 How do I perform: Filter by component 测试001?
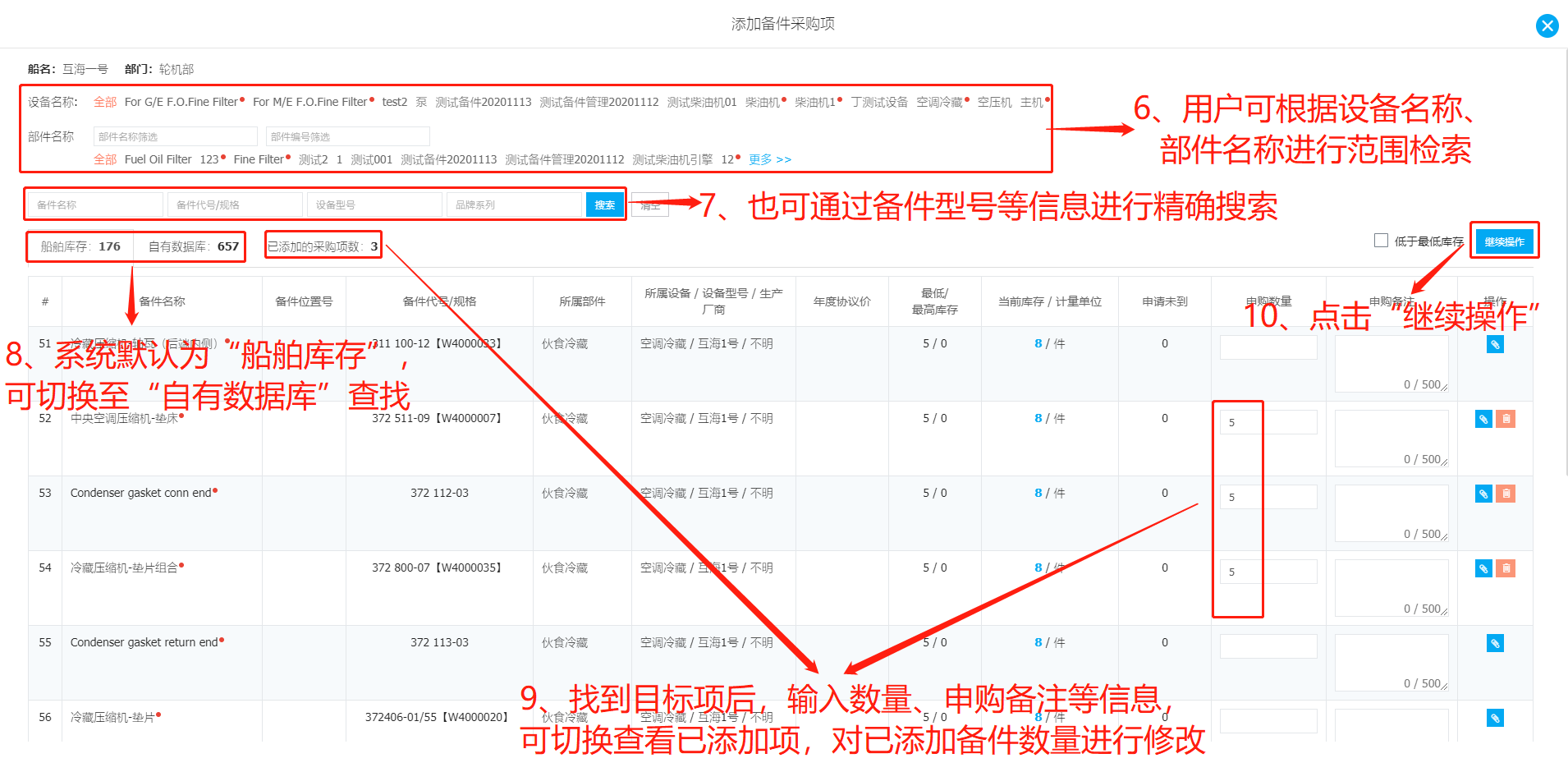pyautogui.click(x=372, y=159)
